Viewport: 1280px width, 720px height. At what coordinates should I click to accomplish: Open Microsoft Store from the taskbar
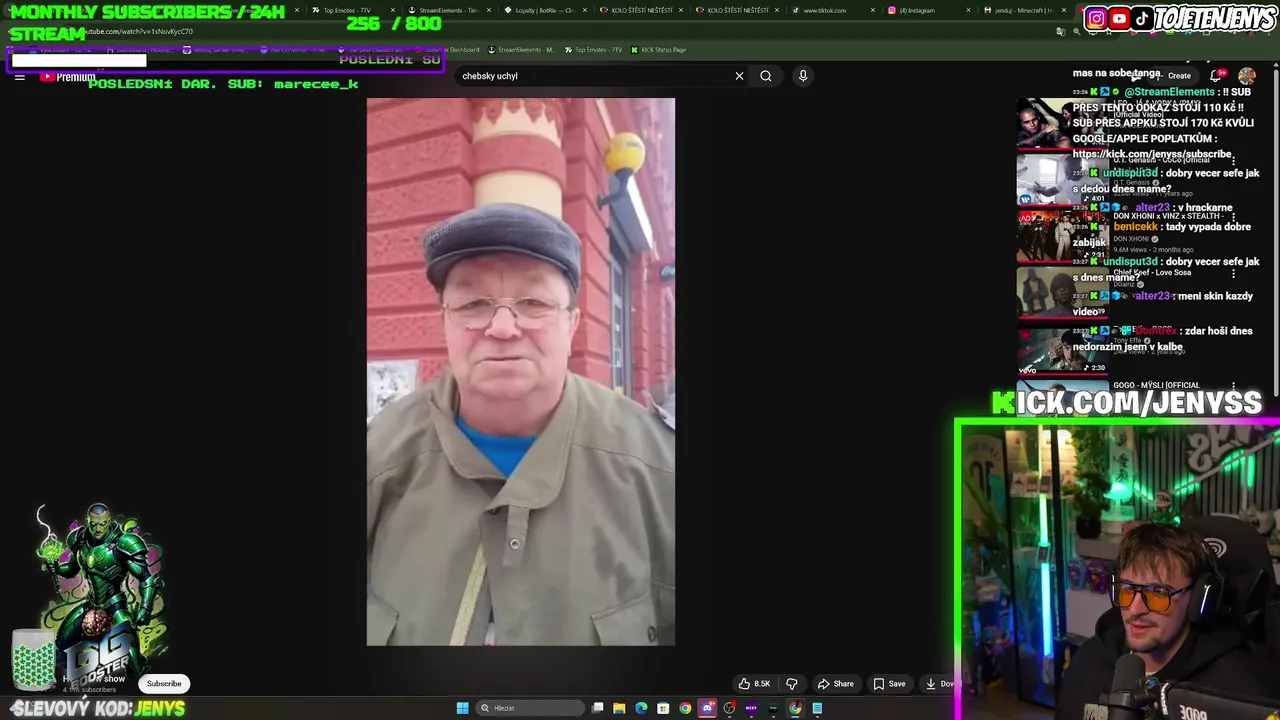[x=663, y=708]
